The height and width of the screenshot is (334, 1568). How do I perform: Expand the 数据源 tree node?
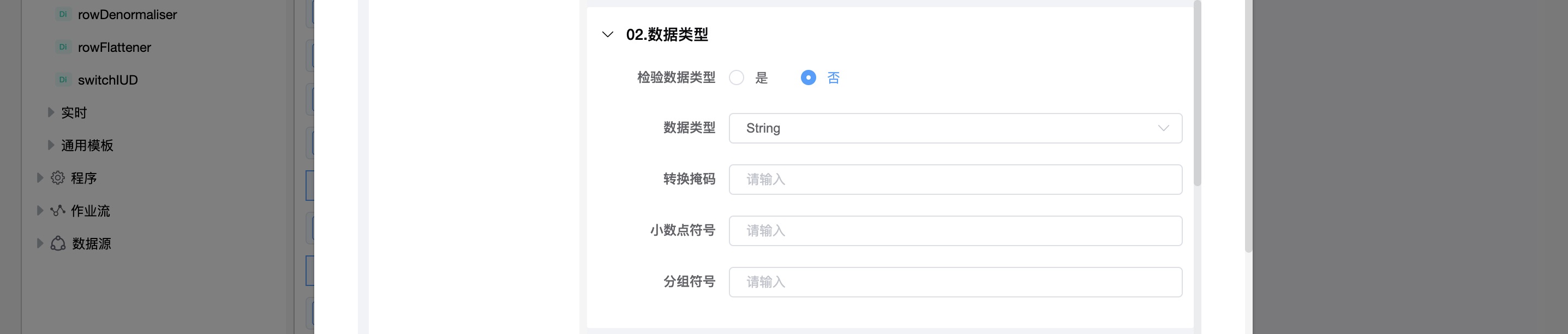(40, 243)
